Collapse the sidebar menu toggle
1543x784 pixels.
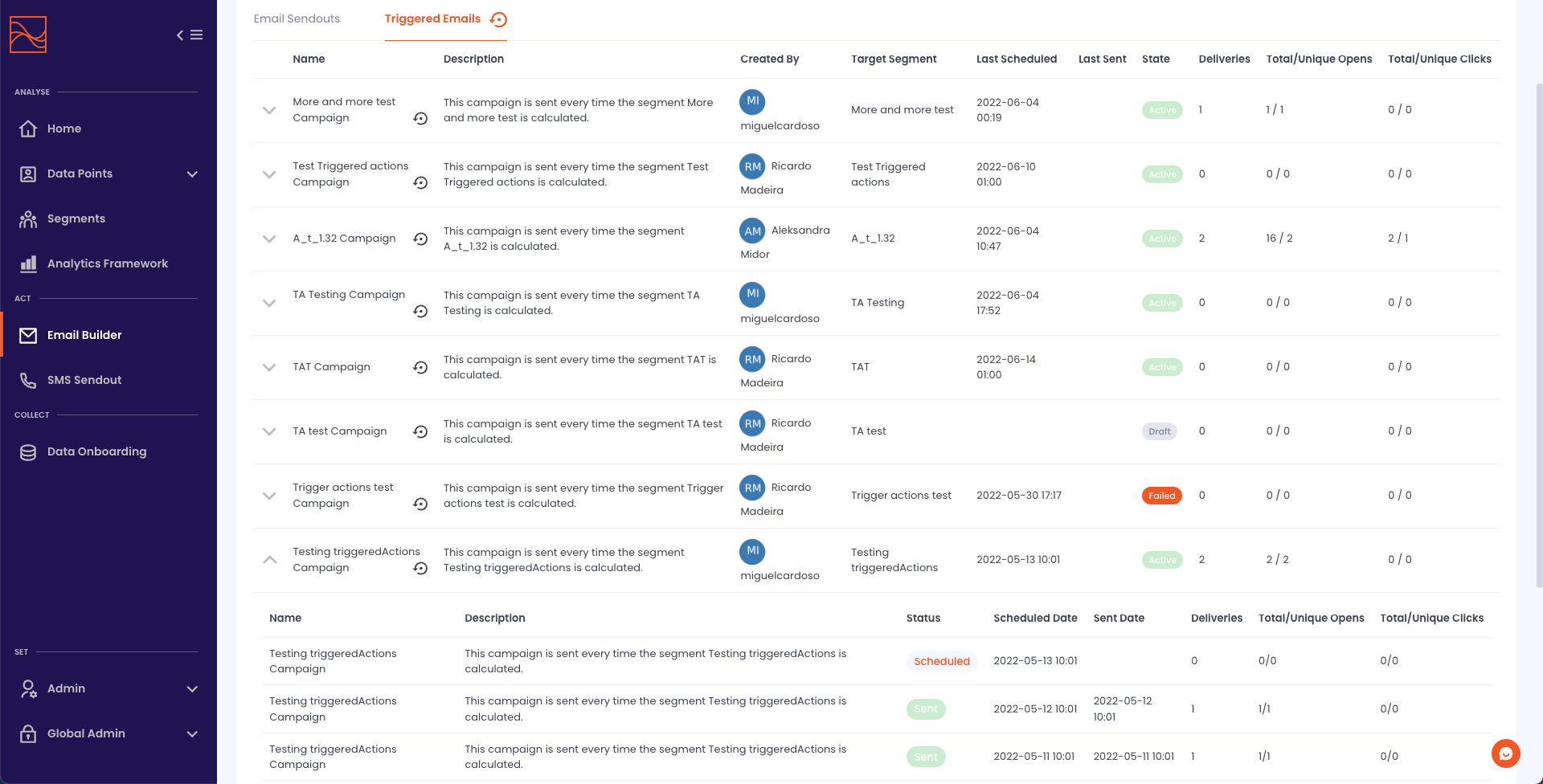[x=190, y=35]
